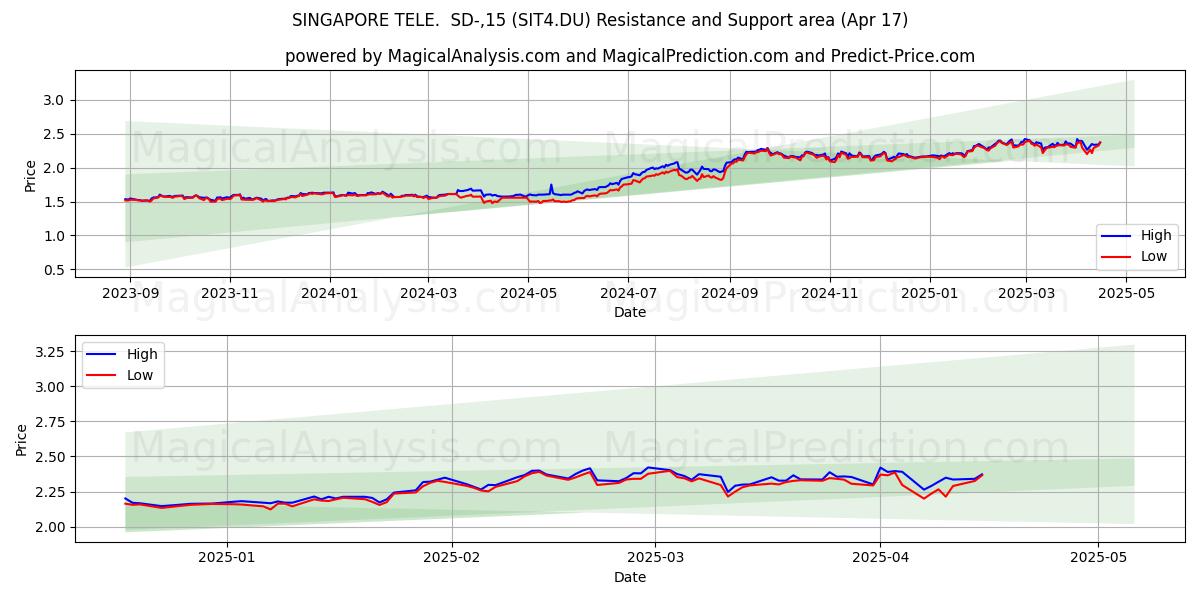Click the 2024-11 date tick label
The image size is (1200, 600).
coord(829,294)
